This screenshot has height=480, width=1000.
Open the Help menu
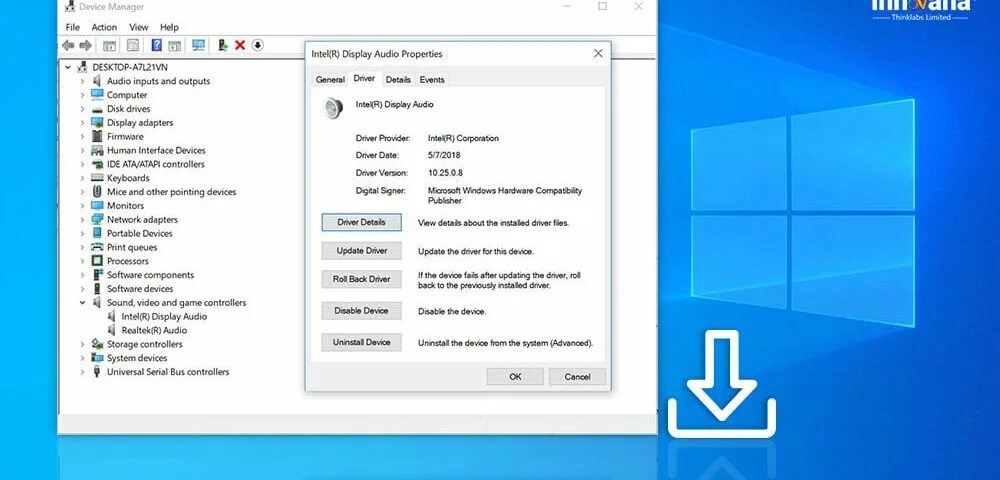[x=169, y=27]
